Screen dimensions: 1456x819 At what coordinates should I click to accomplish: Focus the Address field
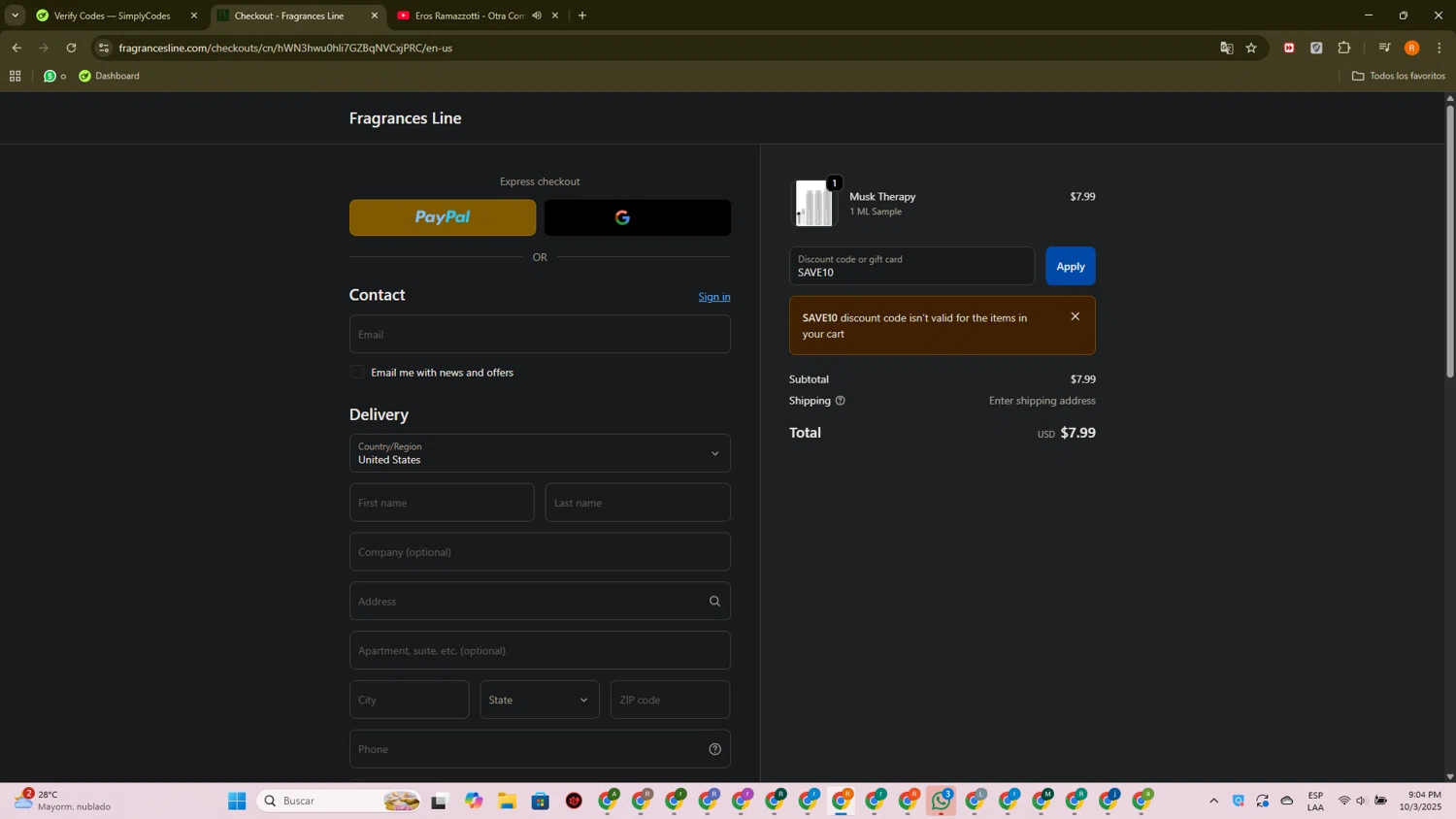pos(540,602)
